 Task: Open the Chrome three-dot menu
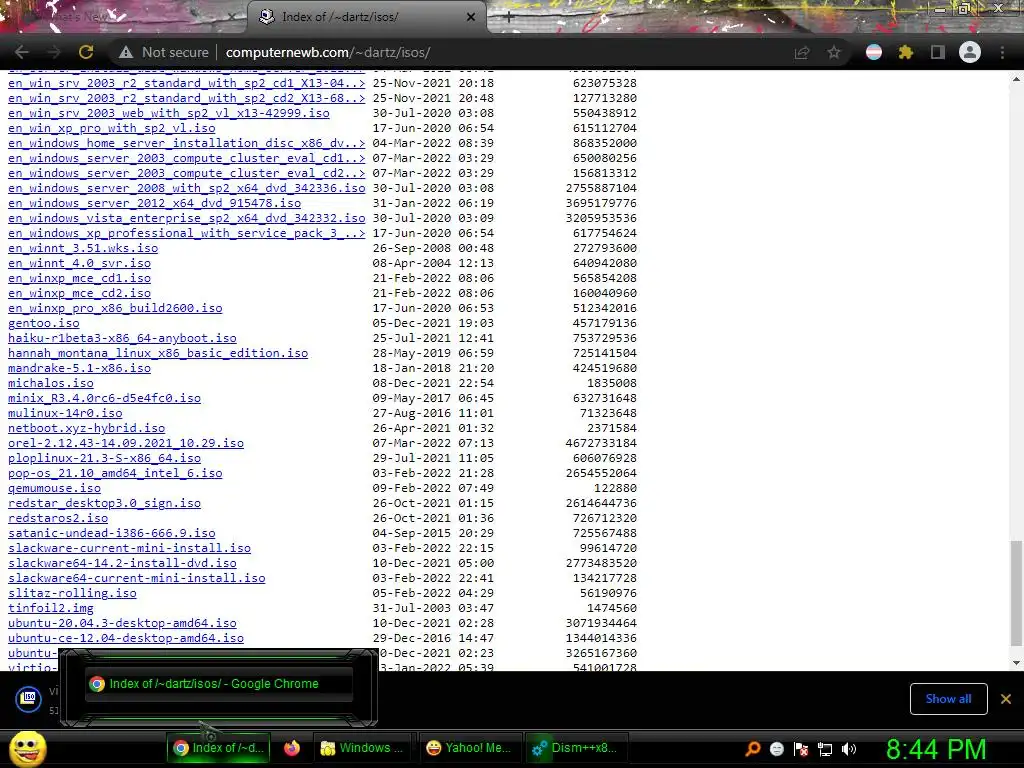tap(1002, 52)
